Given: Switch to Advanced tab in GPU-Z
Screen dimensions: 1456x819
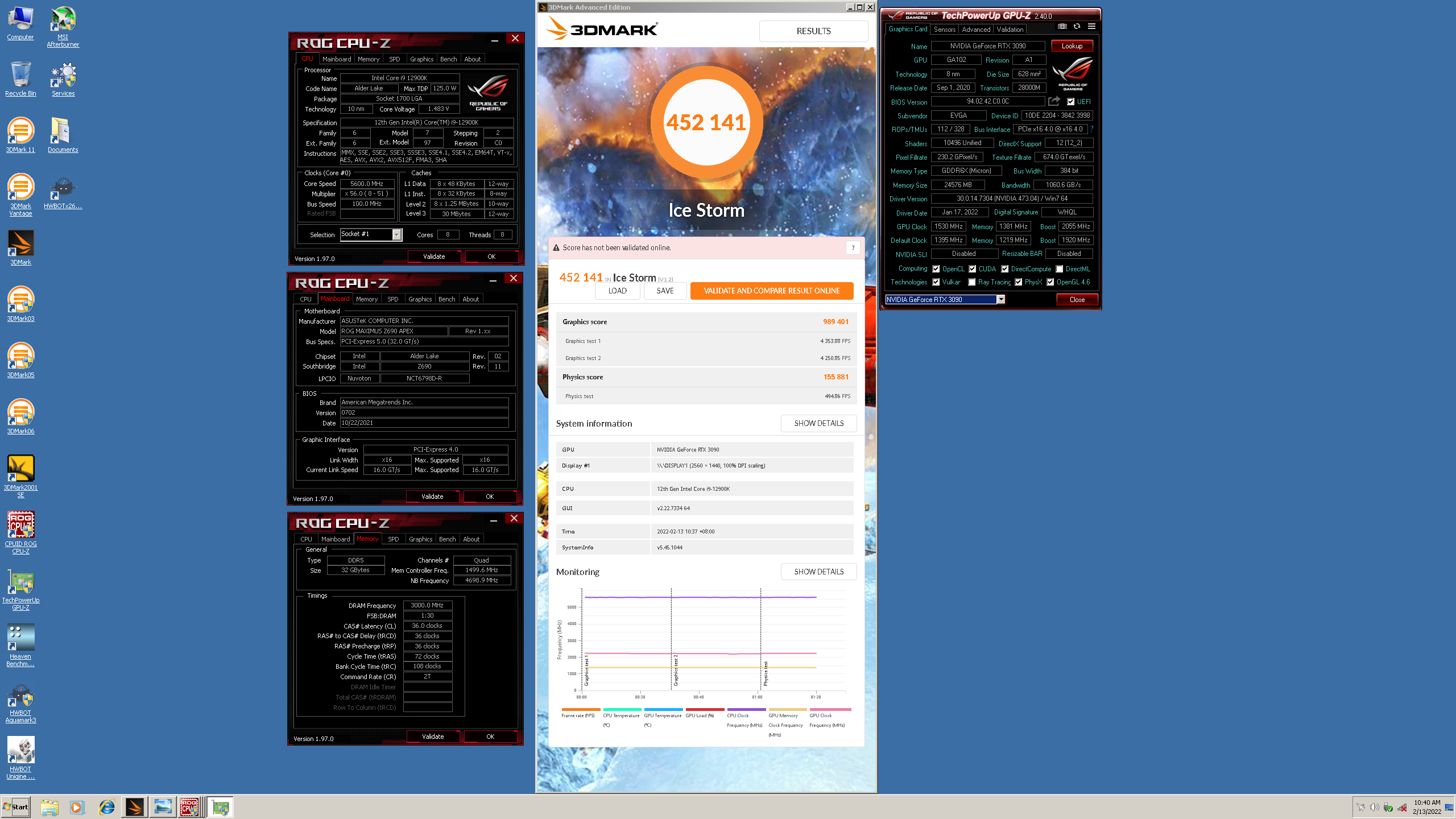Looking at the screenshot, I should click(x=976, y=29).
